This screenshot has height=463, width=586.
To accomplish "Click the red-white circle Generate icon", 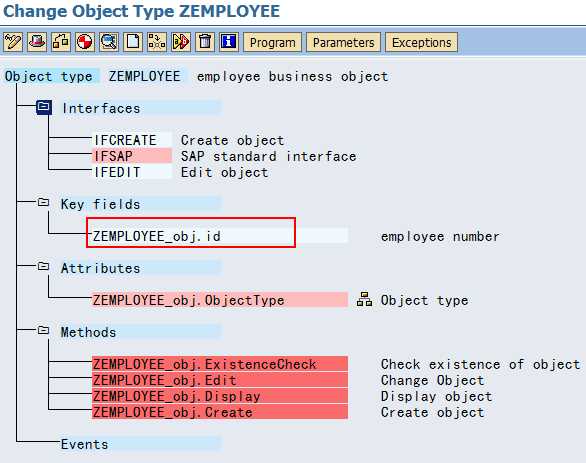I will (85, 41).
